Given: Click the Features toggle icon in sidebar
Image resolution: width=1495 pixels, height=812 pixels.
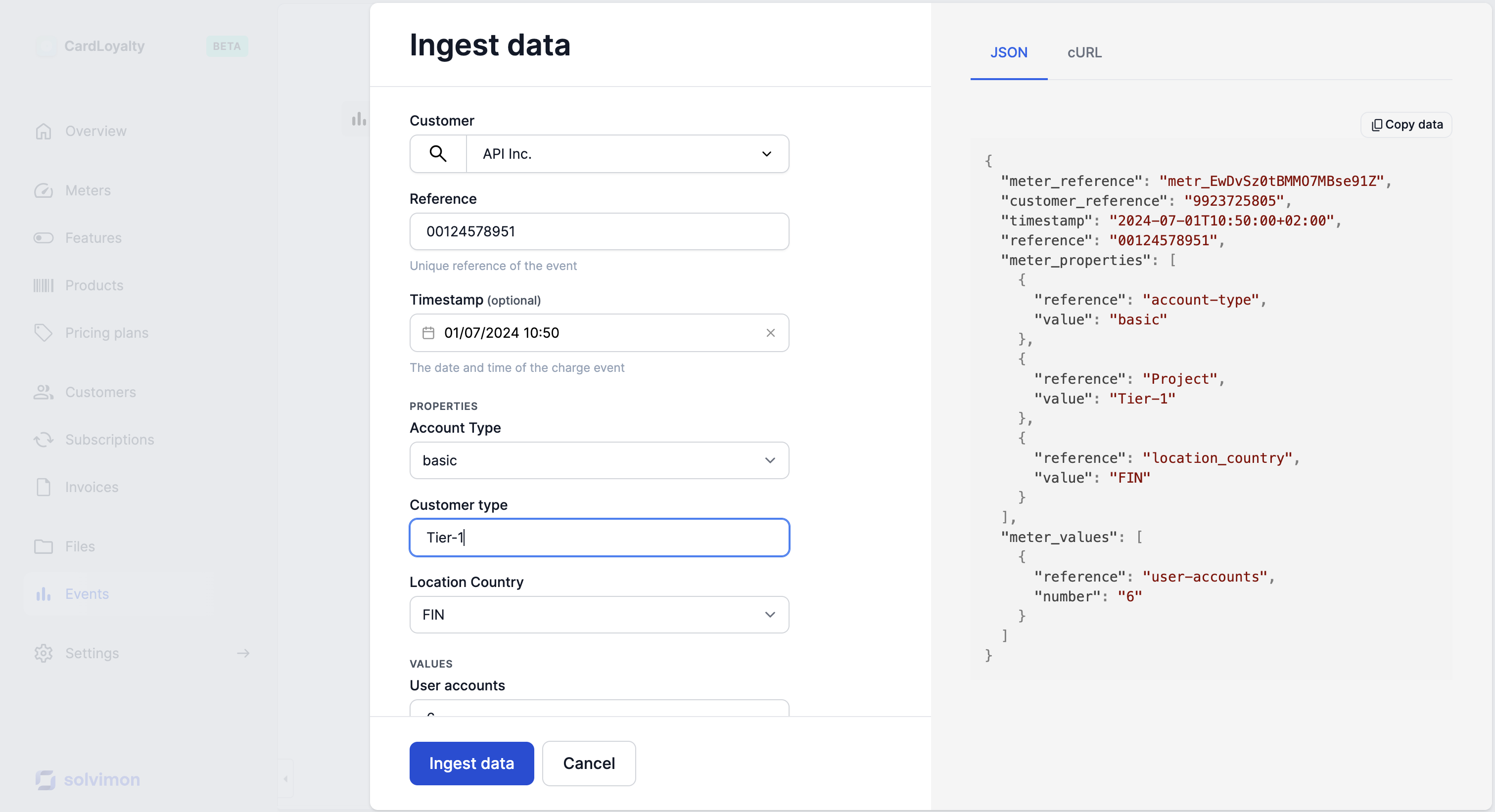Looking at the screenshot, I should [x=44, y=238].
